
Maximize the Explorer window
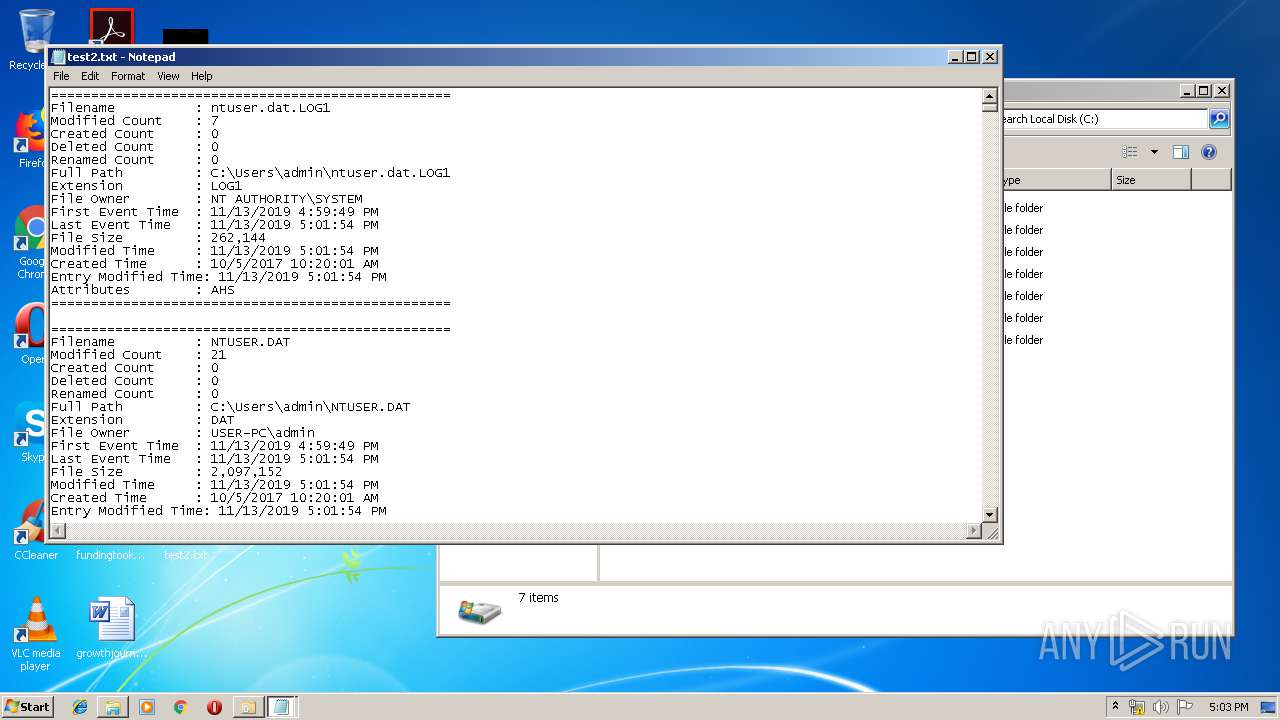pos(1204,90)
